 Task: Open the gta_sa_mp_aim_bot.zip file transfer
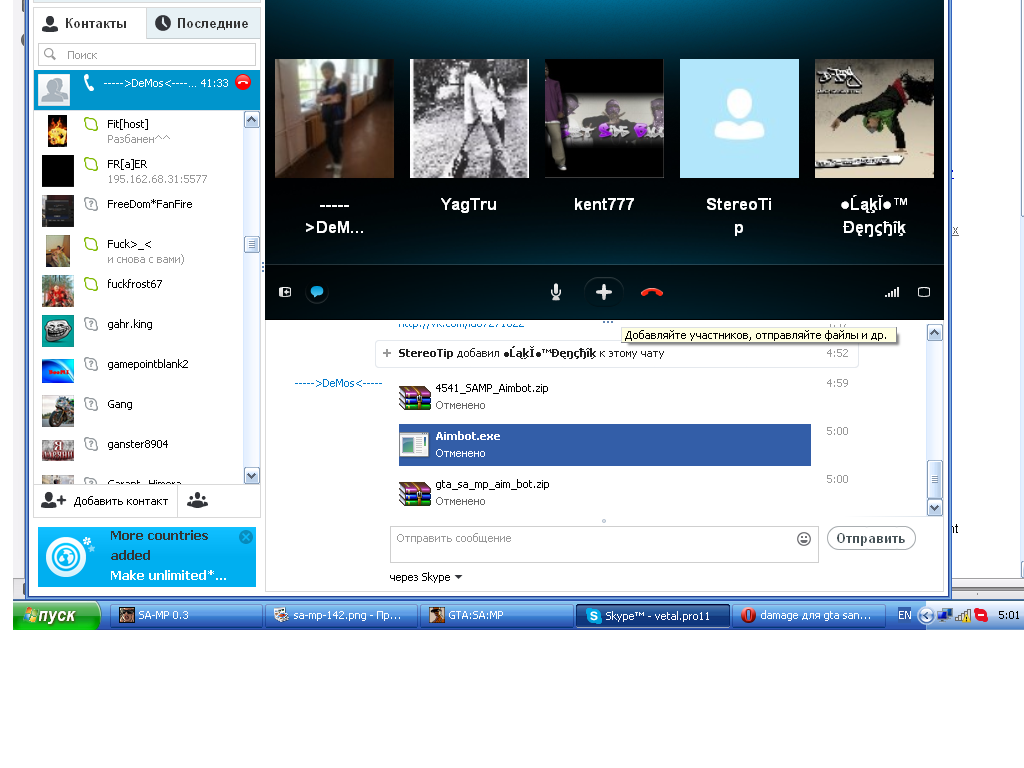tap(604, 492)
